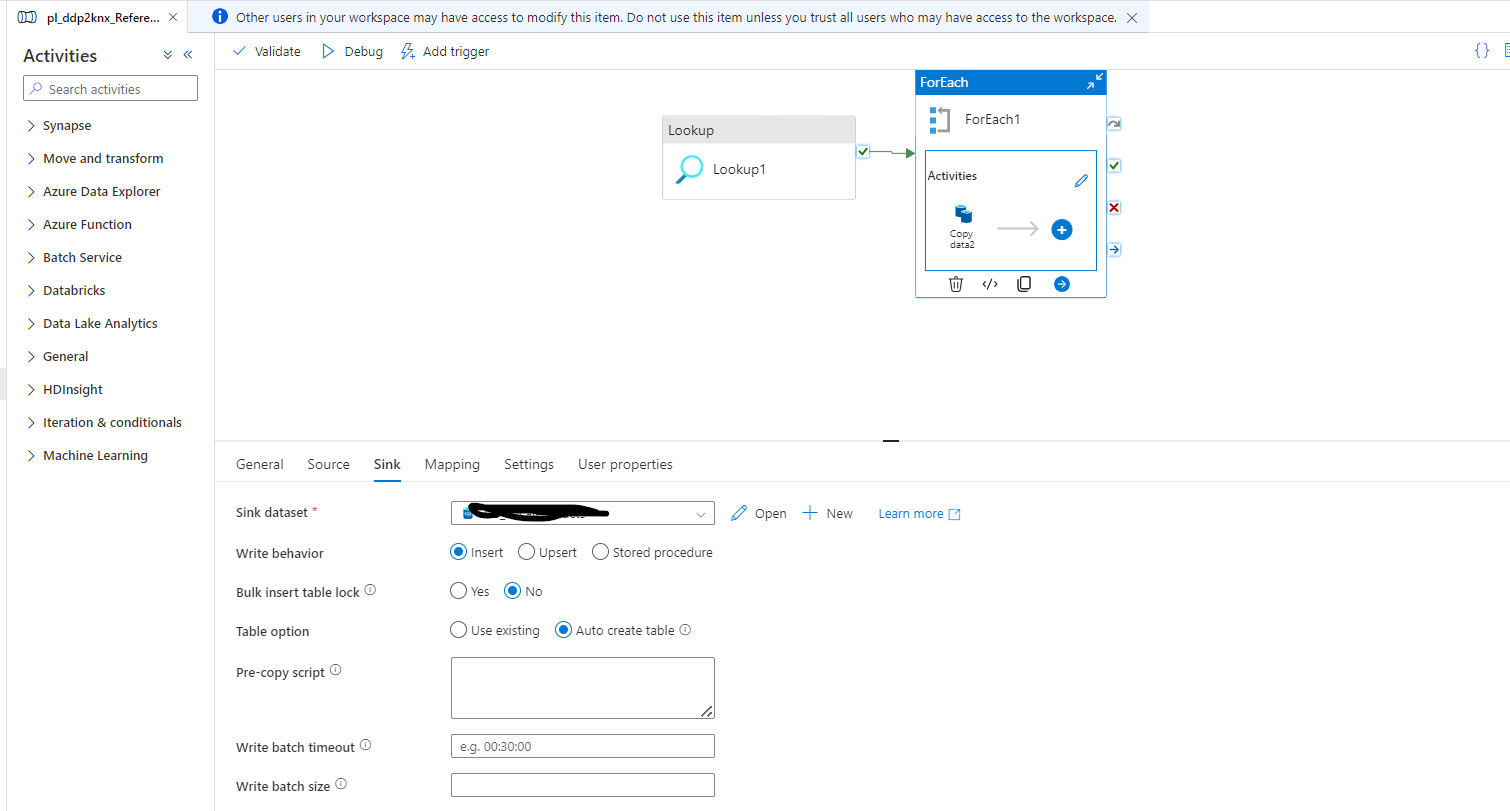The width and height of the screenshot is (1510, 811).
Task: Clone ForEach1 with the copy icon
Action: coord(1023,284)
